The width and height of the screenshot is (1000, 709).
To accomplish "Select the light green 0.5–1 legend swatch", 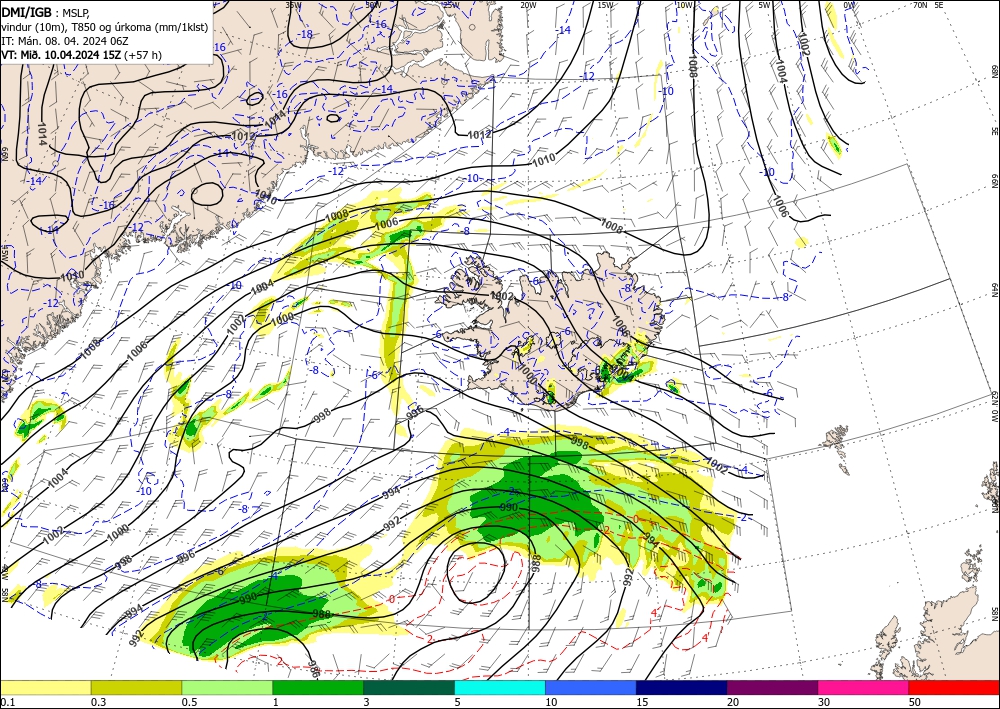I will tap(227, 687).
